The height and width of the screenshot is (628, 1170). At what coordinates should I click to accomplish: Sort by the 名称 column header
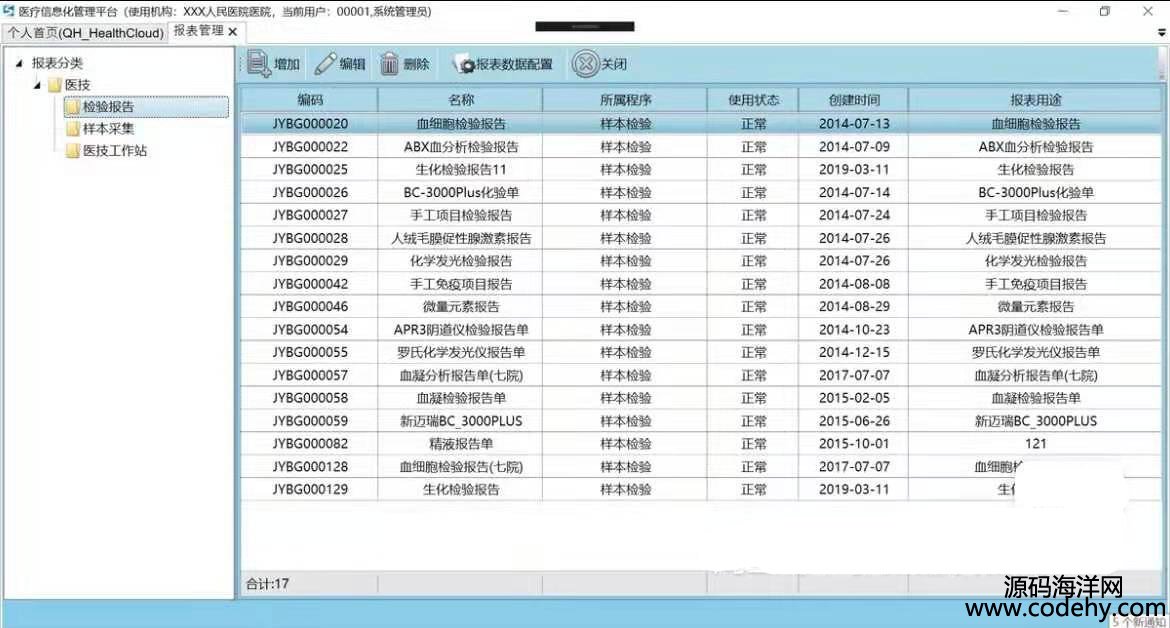[x=460, y=99]
